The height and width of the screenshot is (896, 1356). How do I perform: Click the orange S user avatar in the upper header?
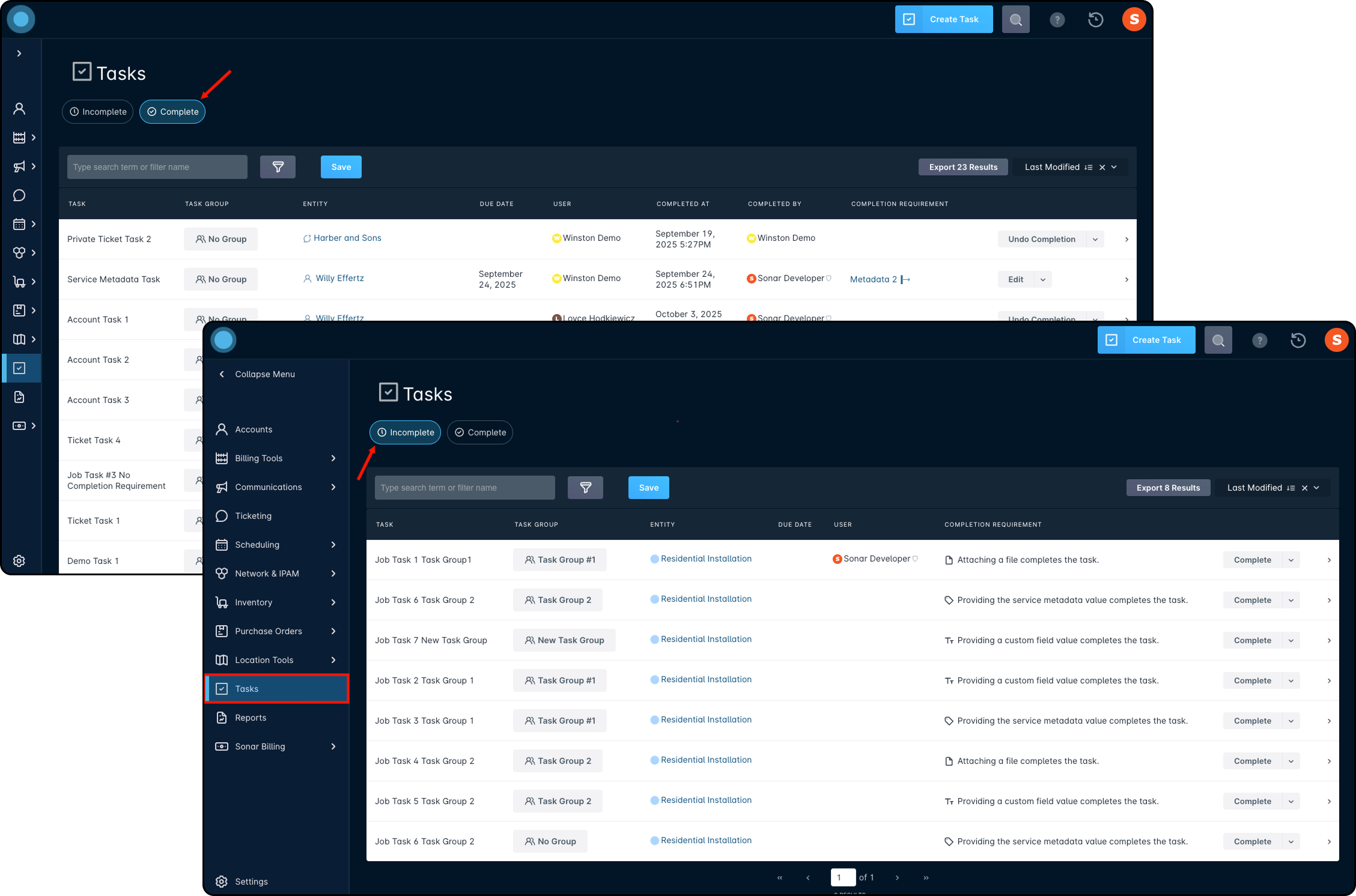tap(1134, 20)
